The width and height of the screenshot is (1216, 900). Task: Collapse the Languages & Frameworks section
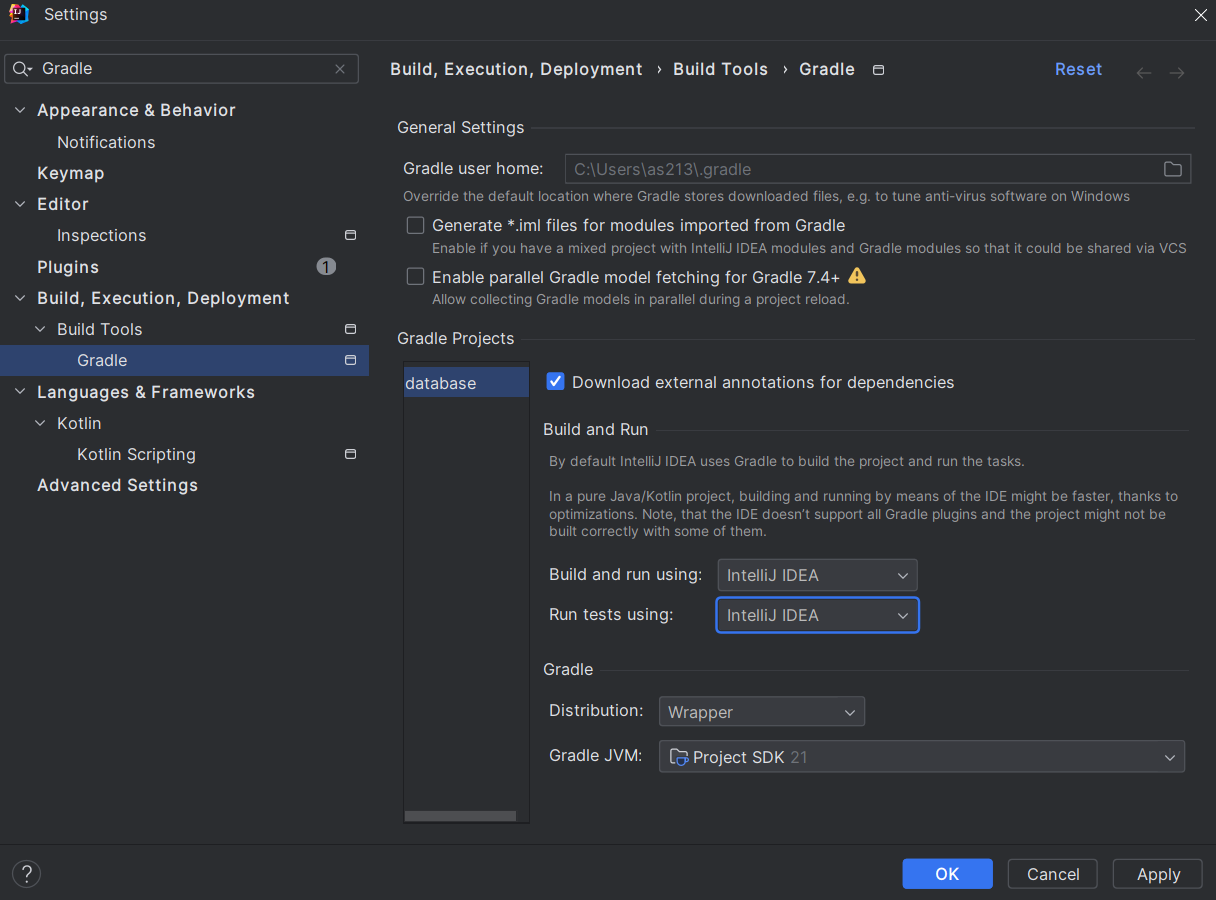[20, 392]
